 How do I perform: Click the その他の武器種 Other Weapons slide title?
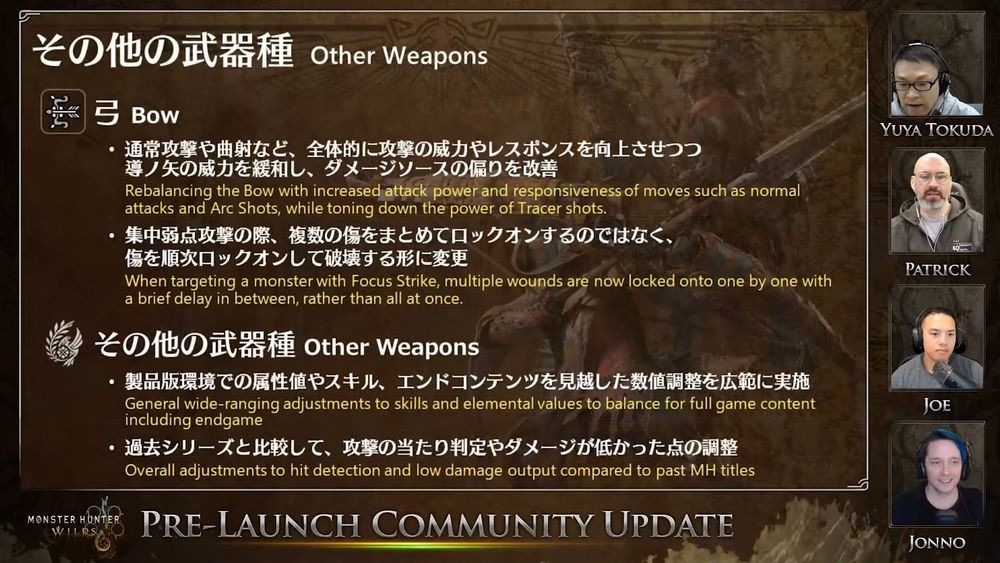click(260, 51)
